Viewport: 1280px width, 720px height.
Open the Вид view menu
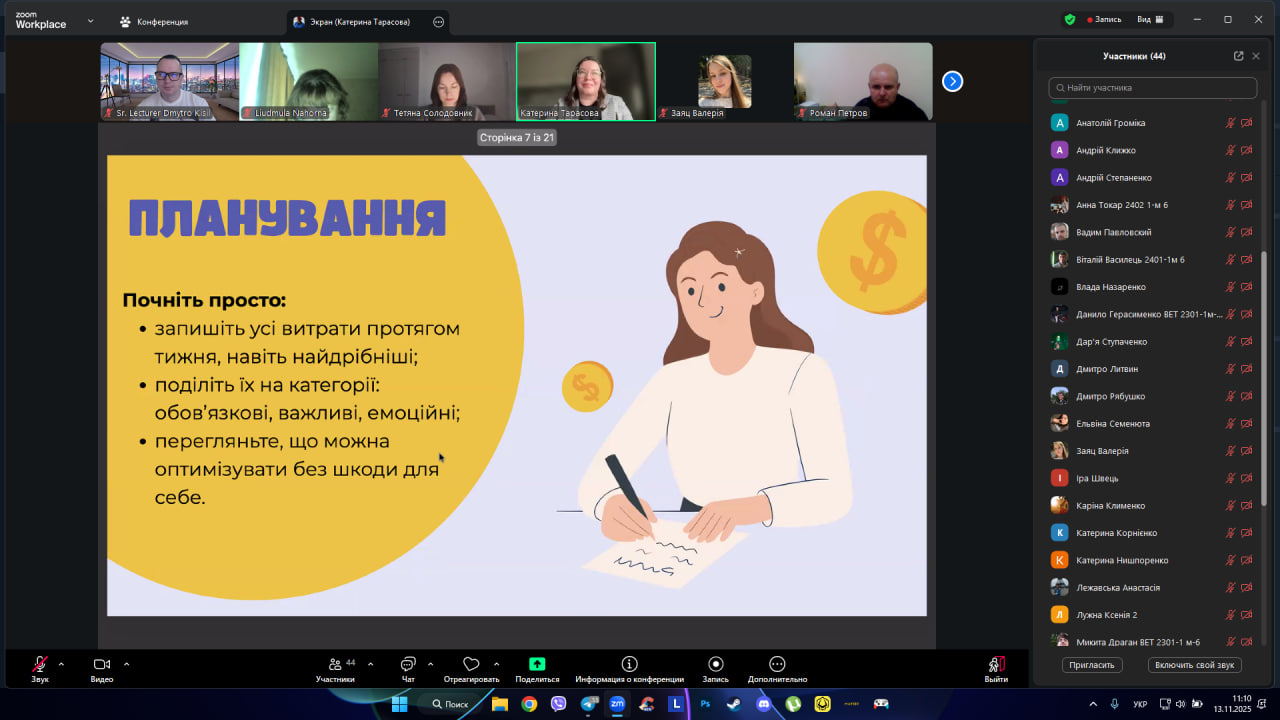coord(1150,20)
